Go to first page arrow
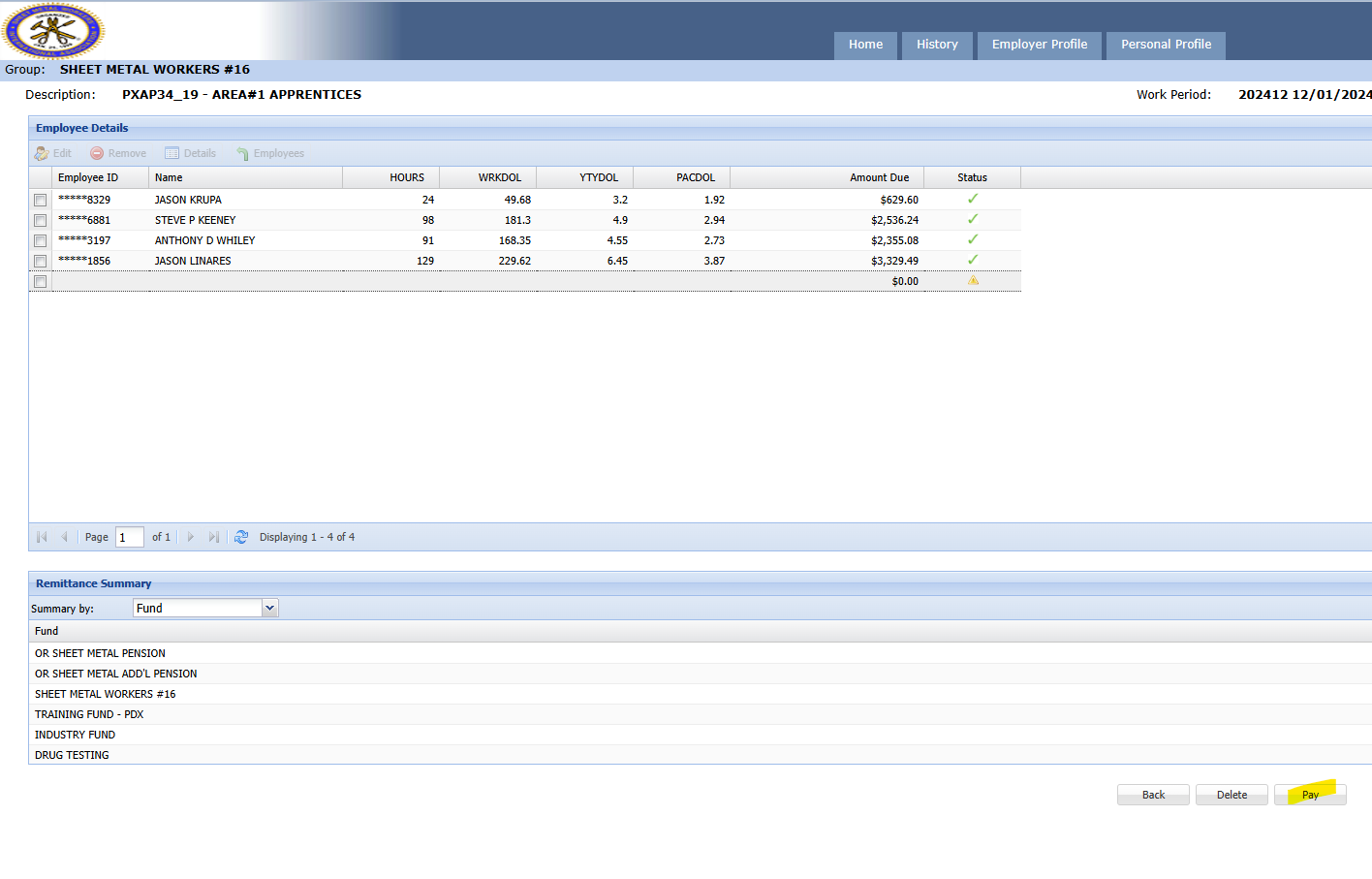The width and height of the screenshot is (1372, 879). click(42, 537)
